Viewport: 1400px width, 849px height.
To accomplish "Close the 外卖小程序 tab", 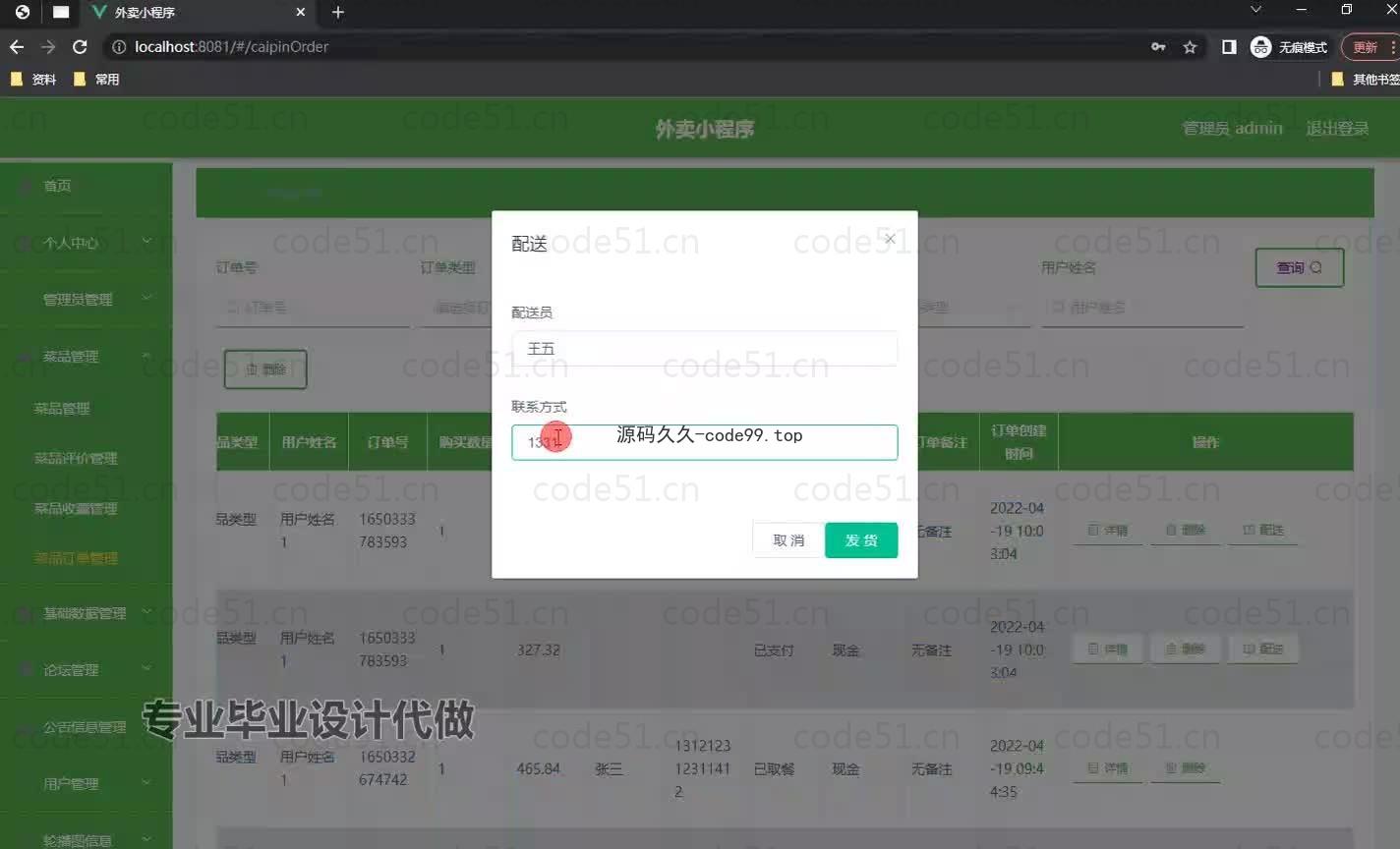I will [x=301, y=12].
